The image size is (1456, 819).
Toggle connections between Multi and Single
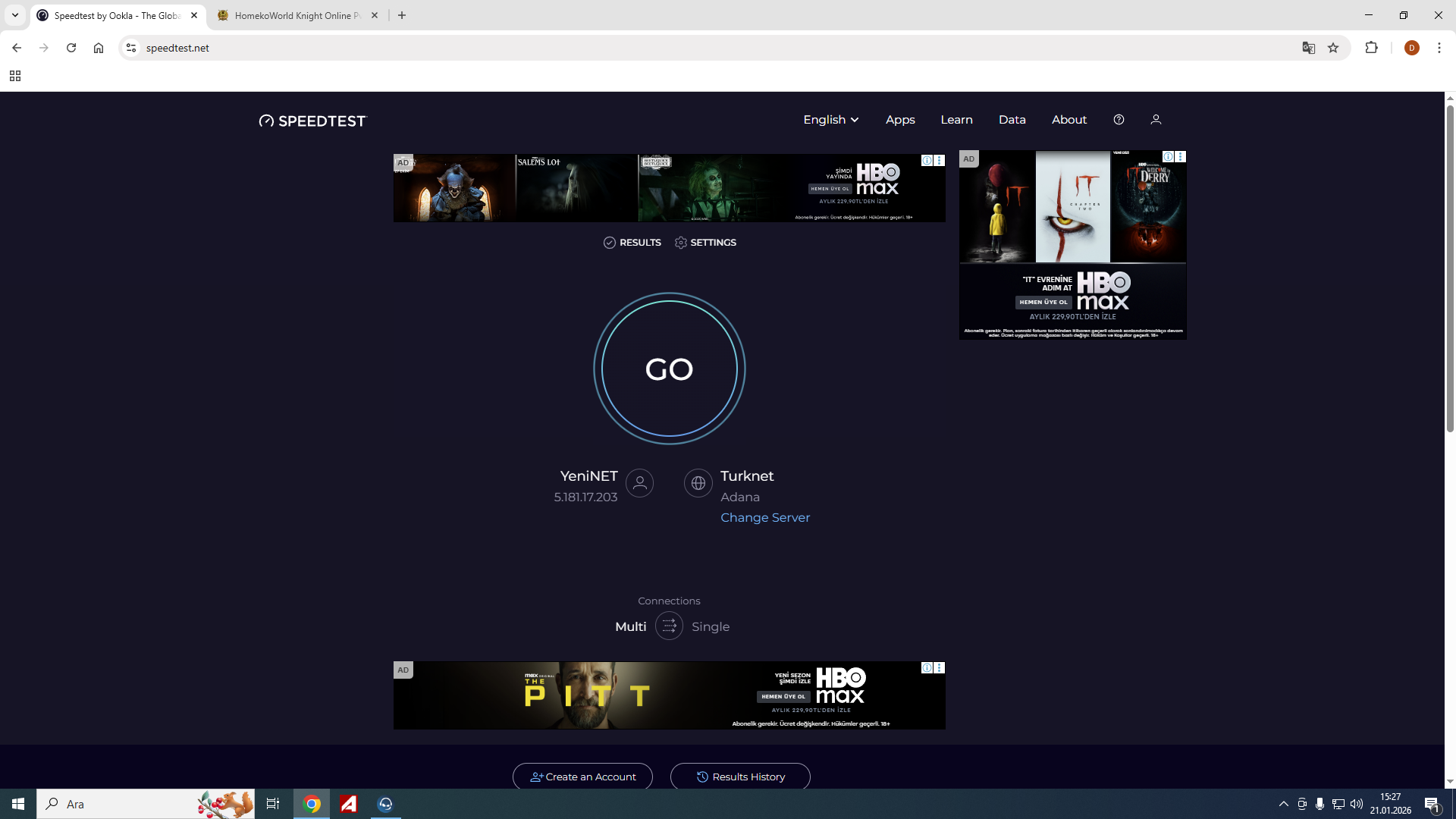(x=669, y=626)
